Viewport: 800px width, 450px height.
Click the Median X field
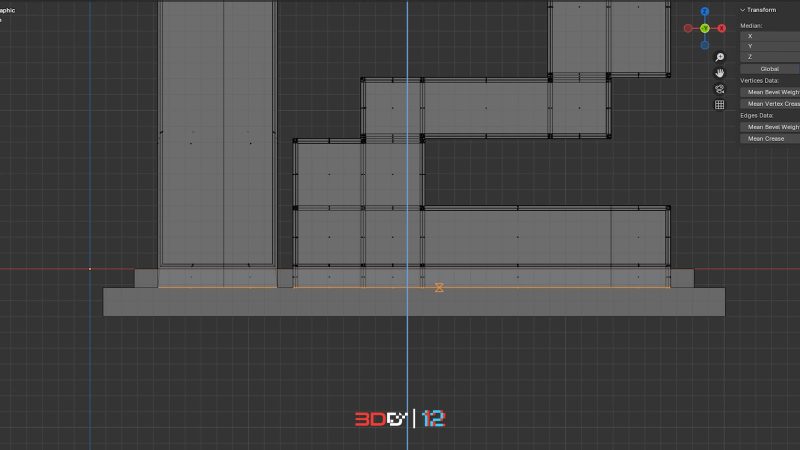tap(769, 35)
